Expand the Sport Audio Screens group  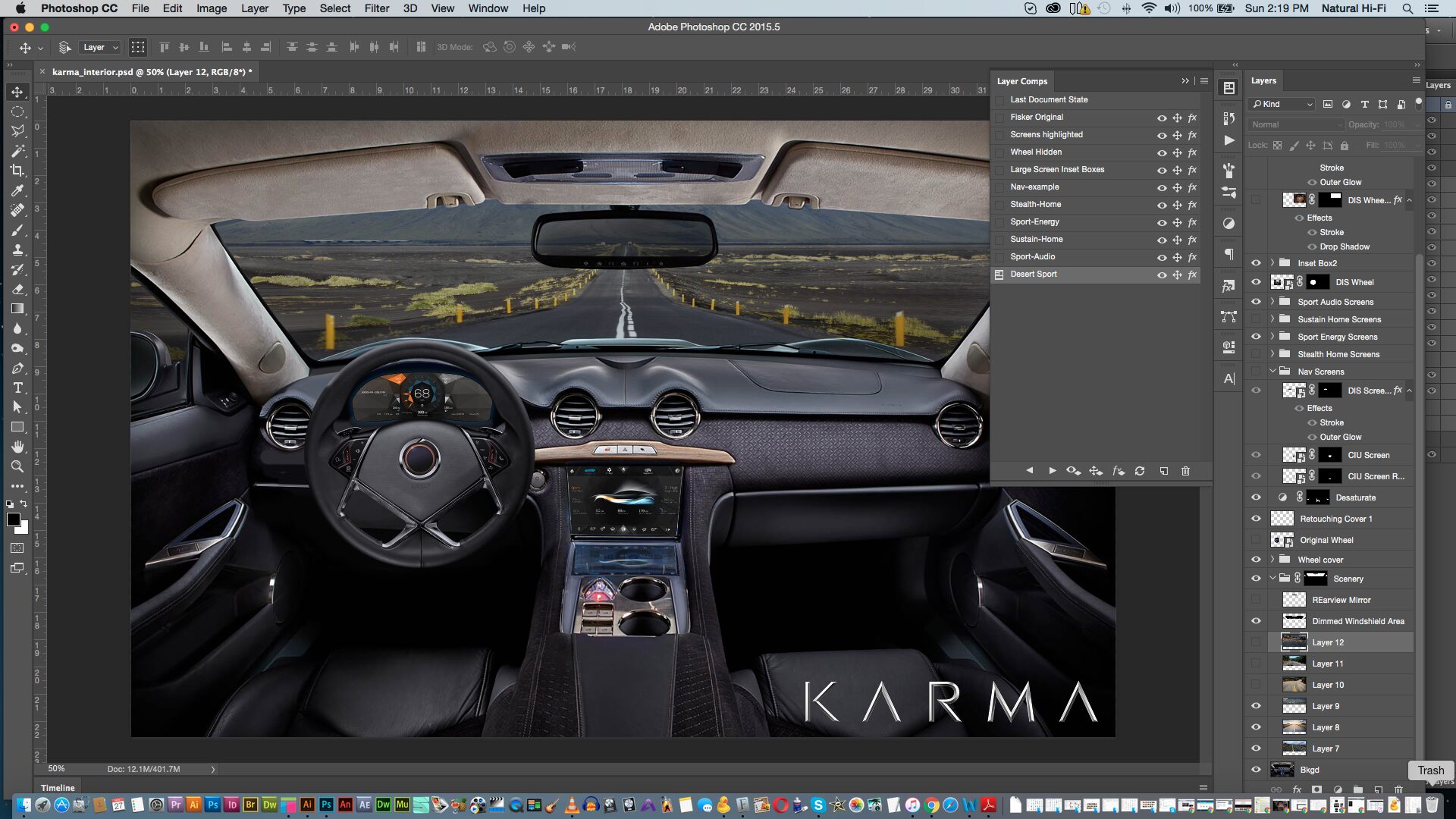(x=1272, y=302)
